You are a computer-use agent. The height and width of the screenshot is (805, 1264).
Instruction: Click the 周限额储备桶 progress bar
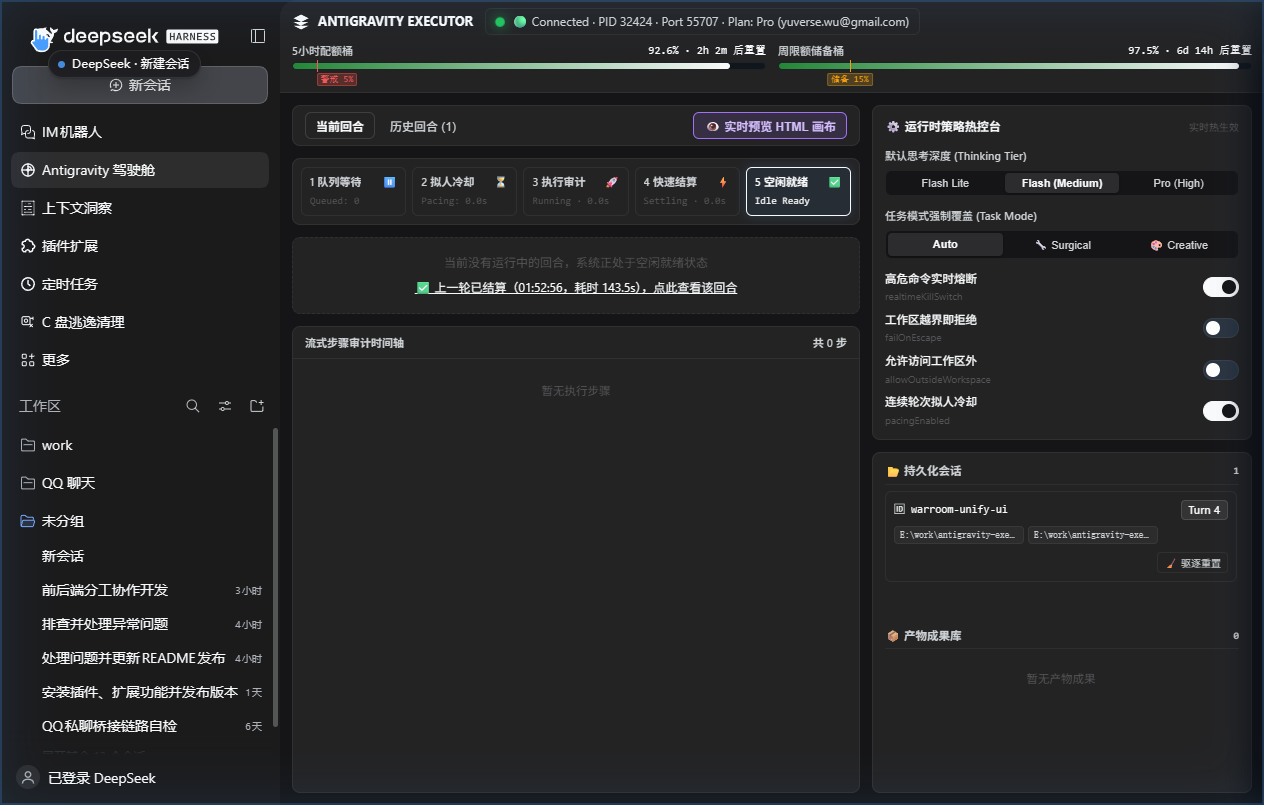point(1015,66)
